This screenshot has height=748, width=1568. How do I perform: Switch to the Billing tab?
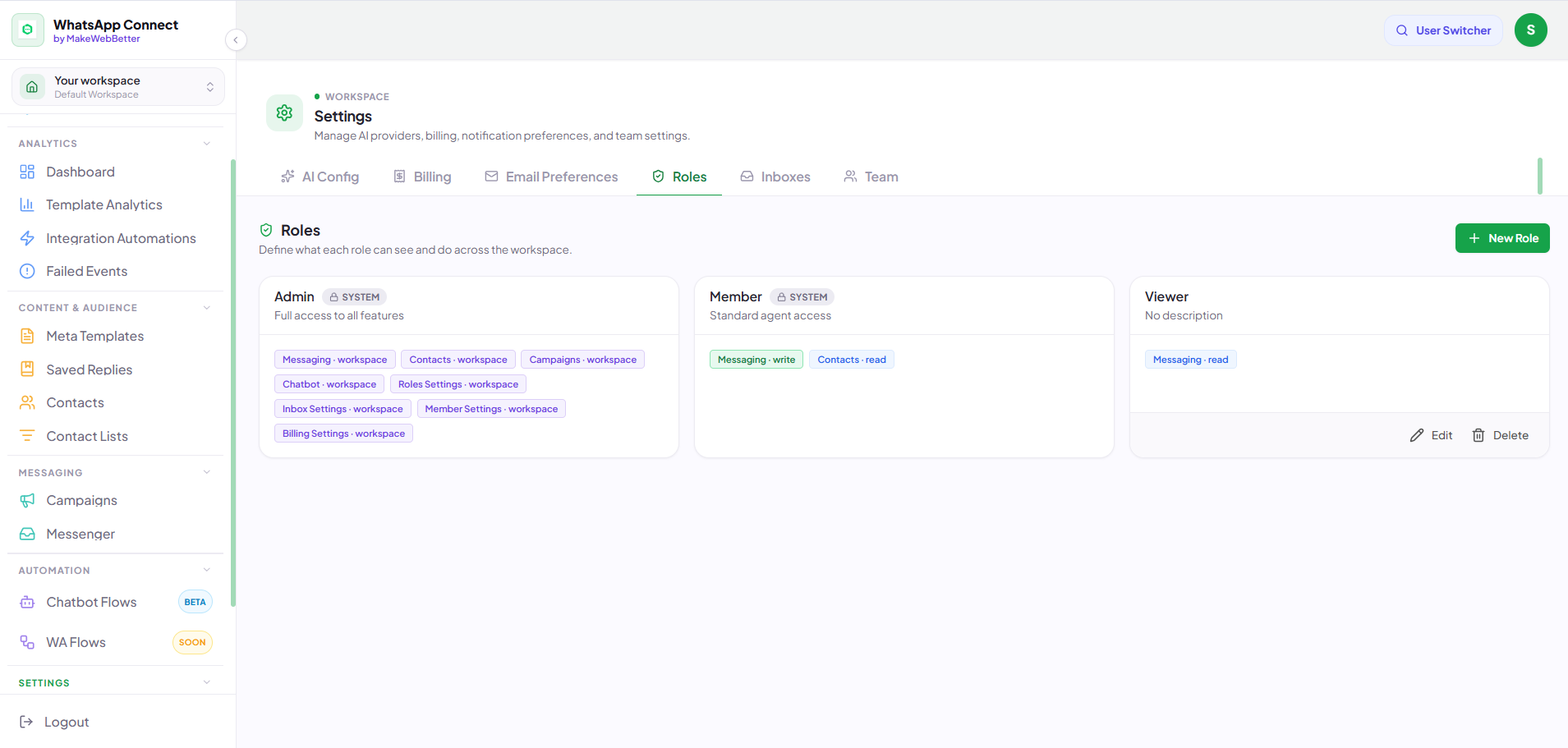423,177
